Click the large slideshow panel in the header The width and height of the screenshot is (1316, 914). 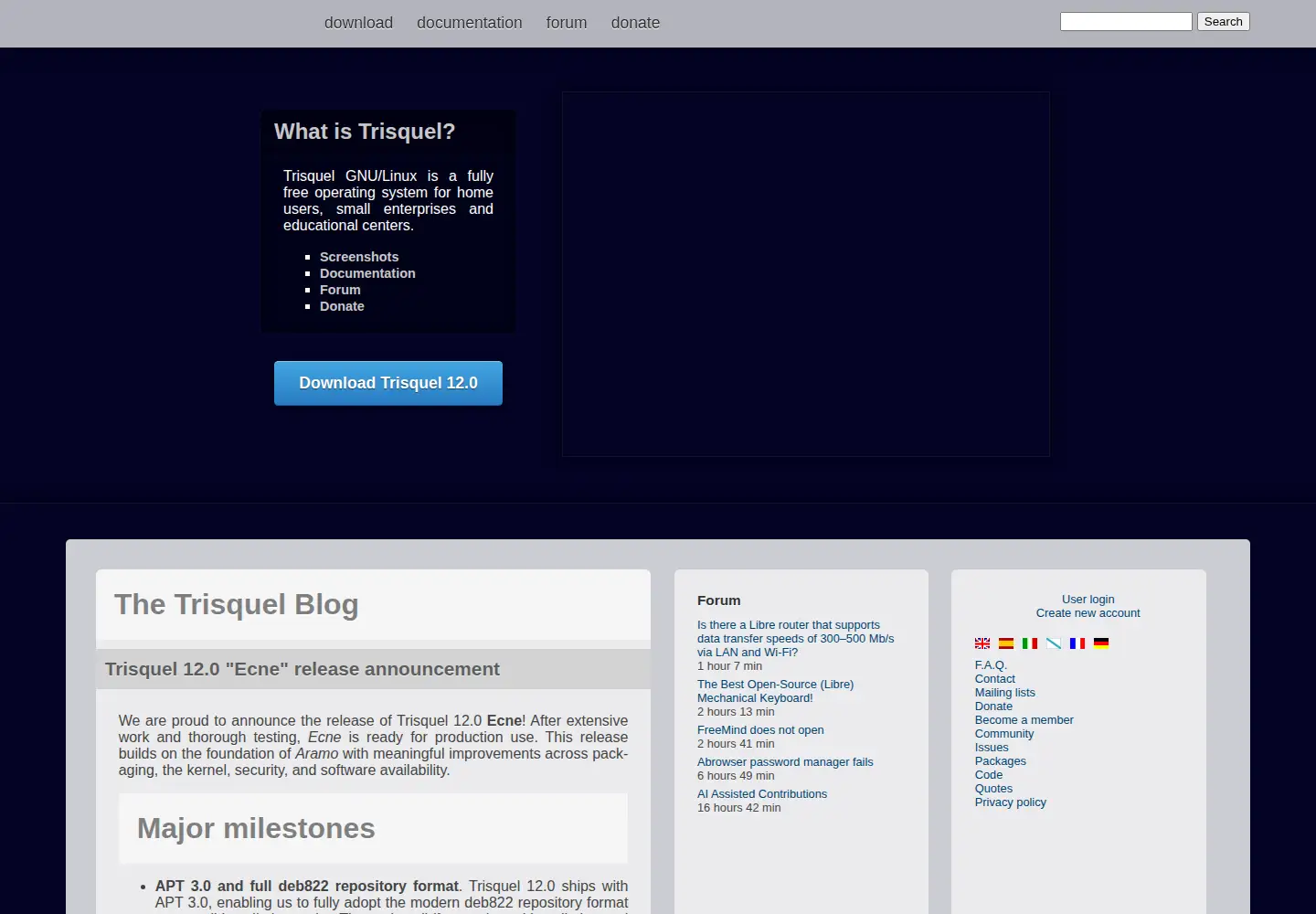805,274
